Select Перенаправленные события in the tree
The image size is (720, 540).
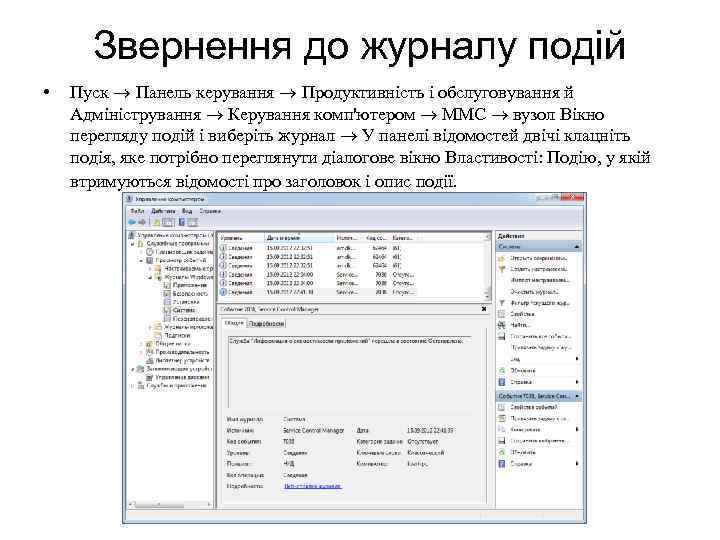click(191, 319)
